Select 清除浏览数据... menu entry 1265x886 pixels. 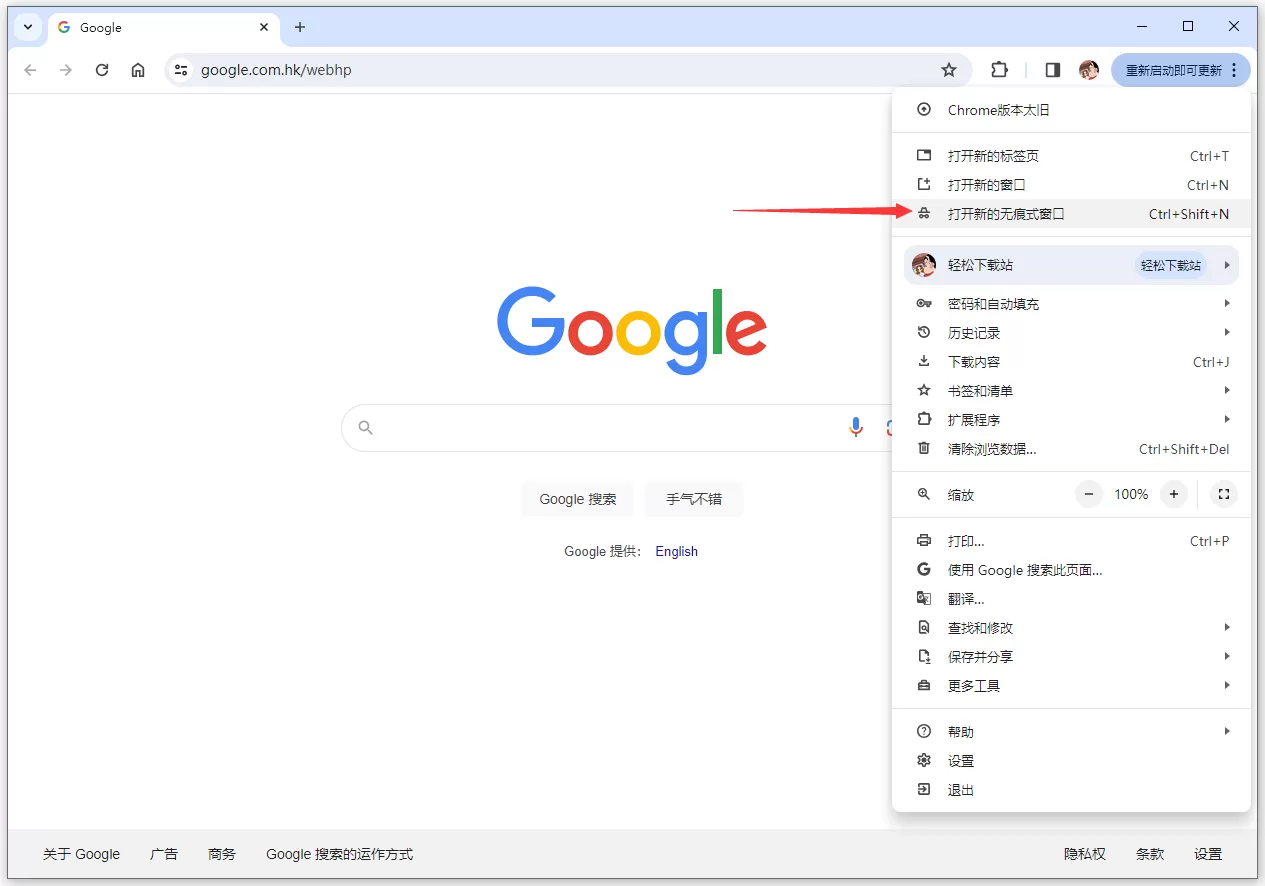pos(1071,449)
